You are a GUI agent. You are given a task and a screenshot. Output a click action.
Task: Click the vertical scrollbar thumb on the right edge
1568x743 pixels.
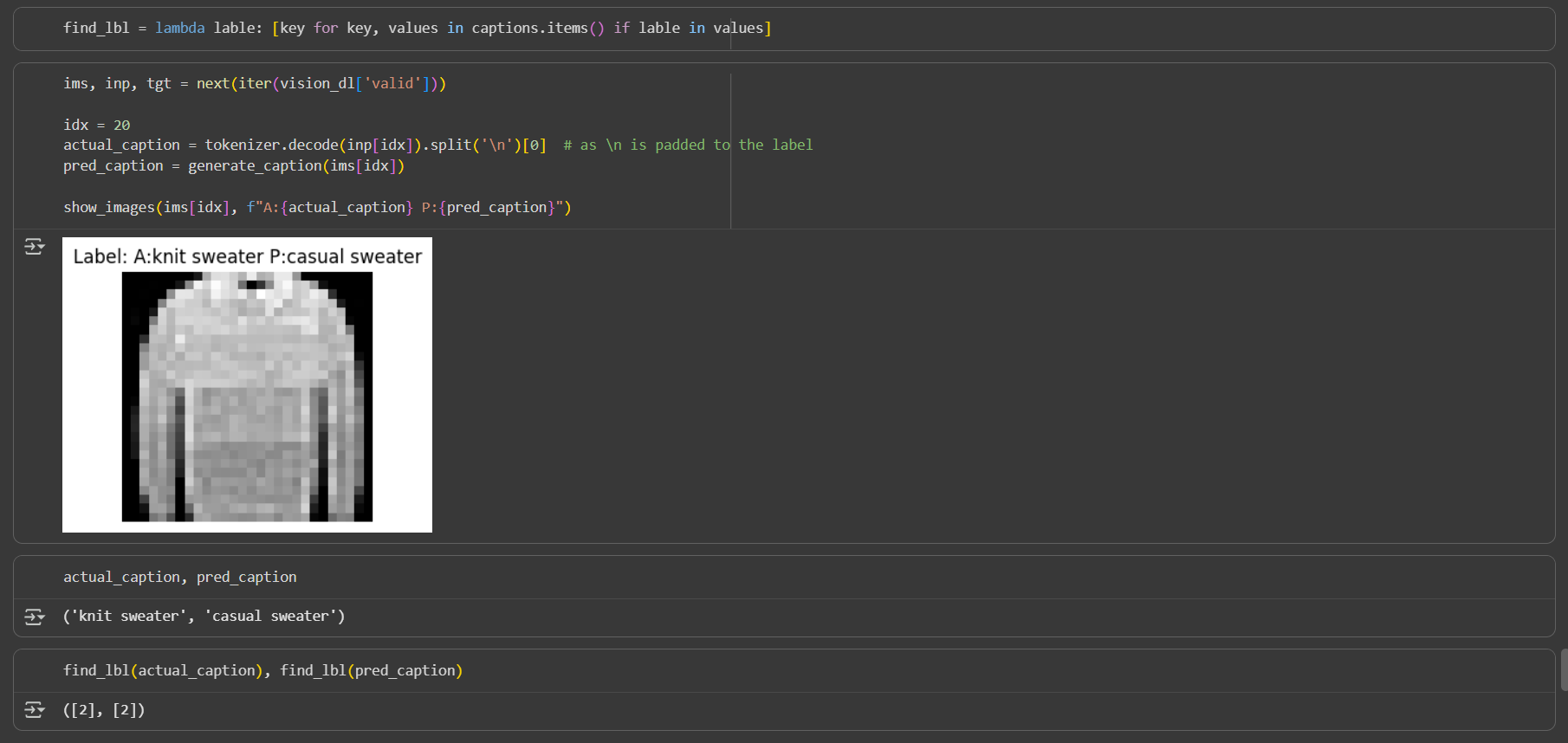click(1563, 669)
